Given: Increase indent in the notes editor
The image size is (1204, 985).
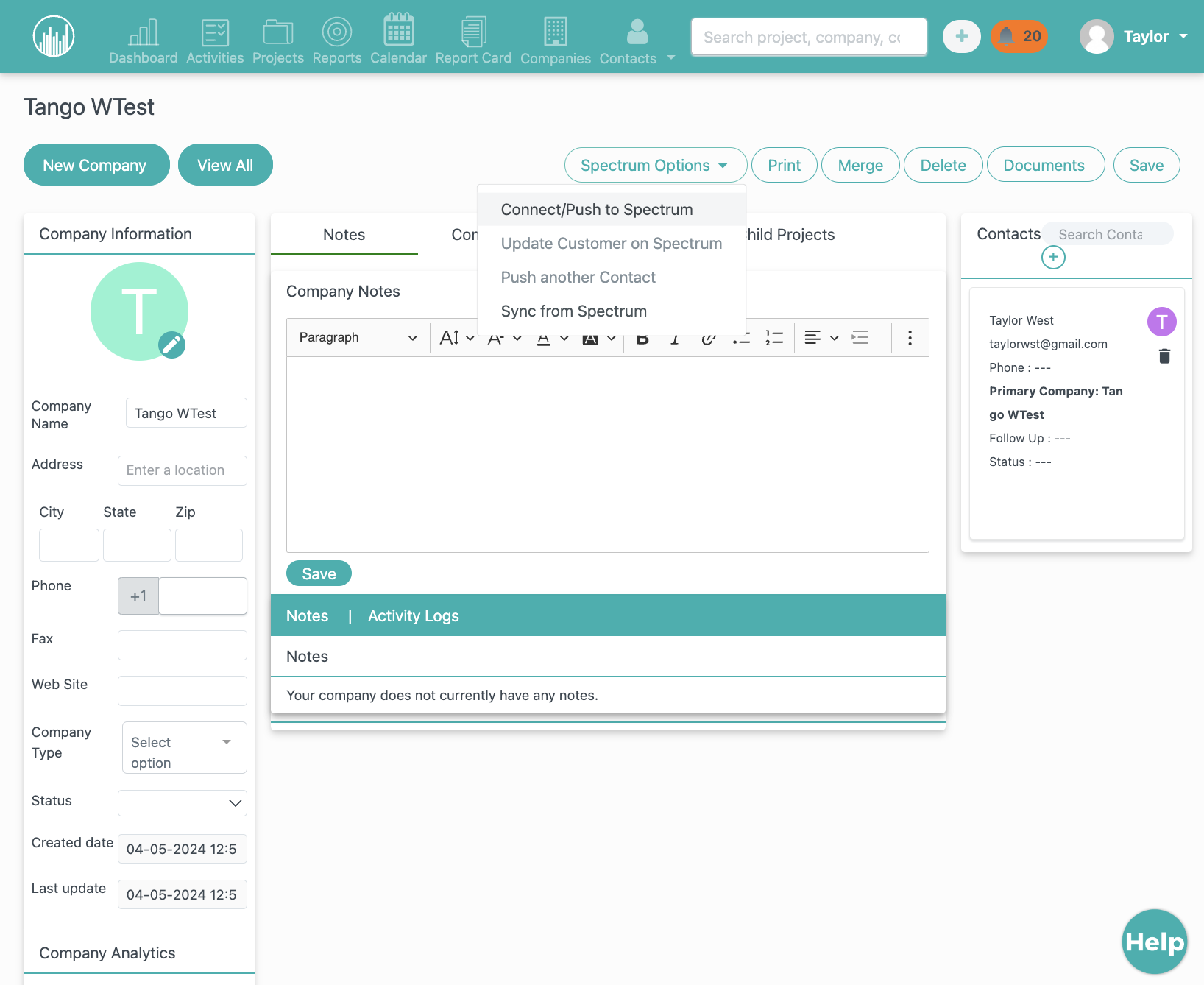Looking at the screenshot, I should [x=860, y=338].
